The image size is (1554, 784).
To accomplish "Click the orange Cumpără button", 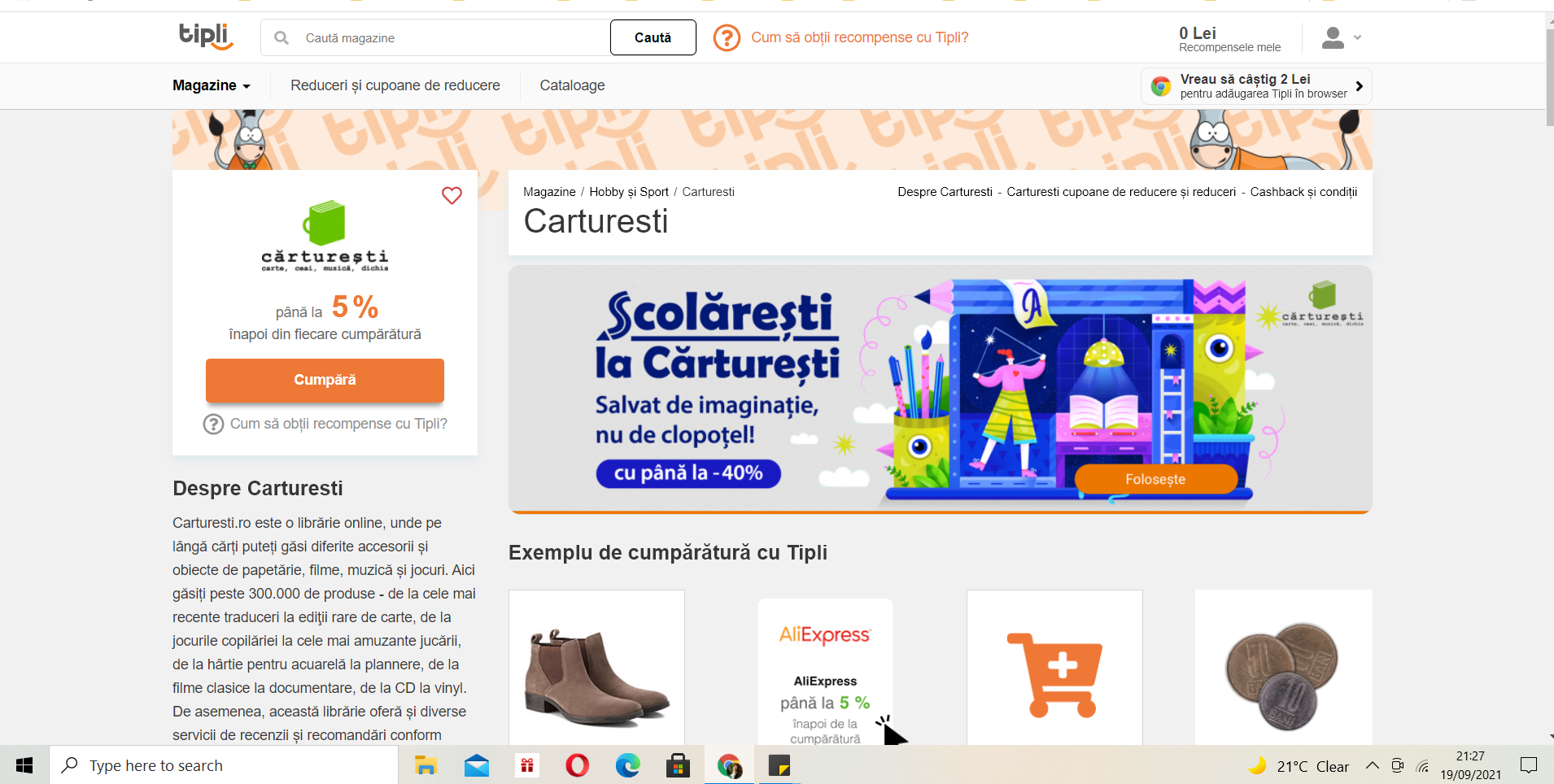I will pyautogui.click(x=325, y=380).
